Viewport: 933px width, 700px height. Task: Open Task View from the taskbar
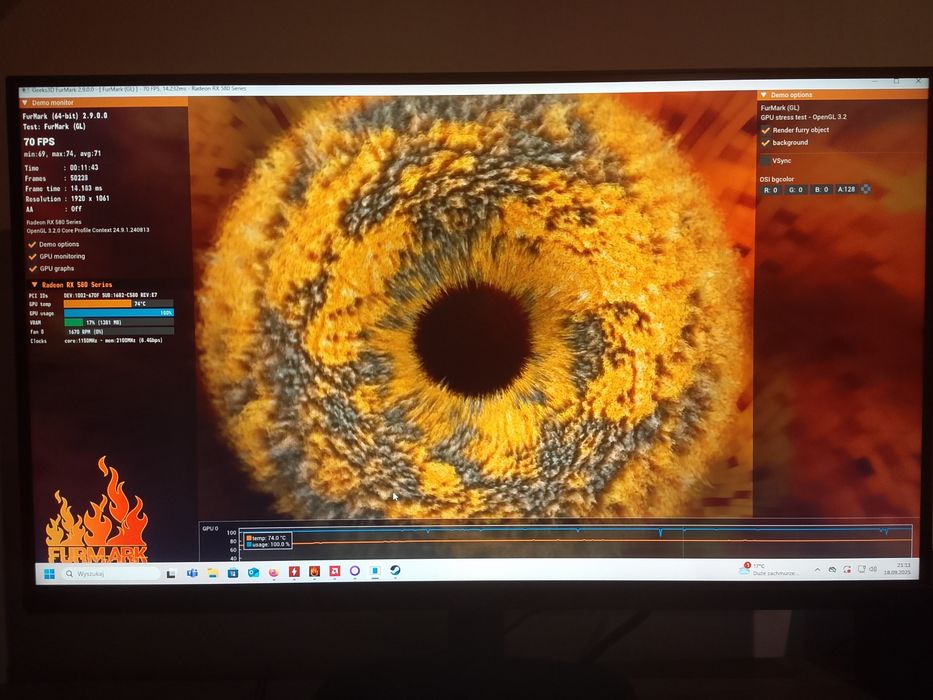point(171,573)
